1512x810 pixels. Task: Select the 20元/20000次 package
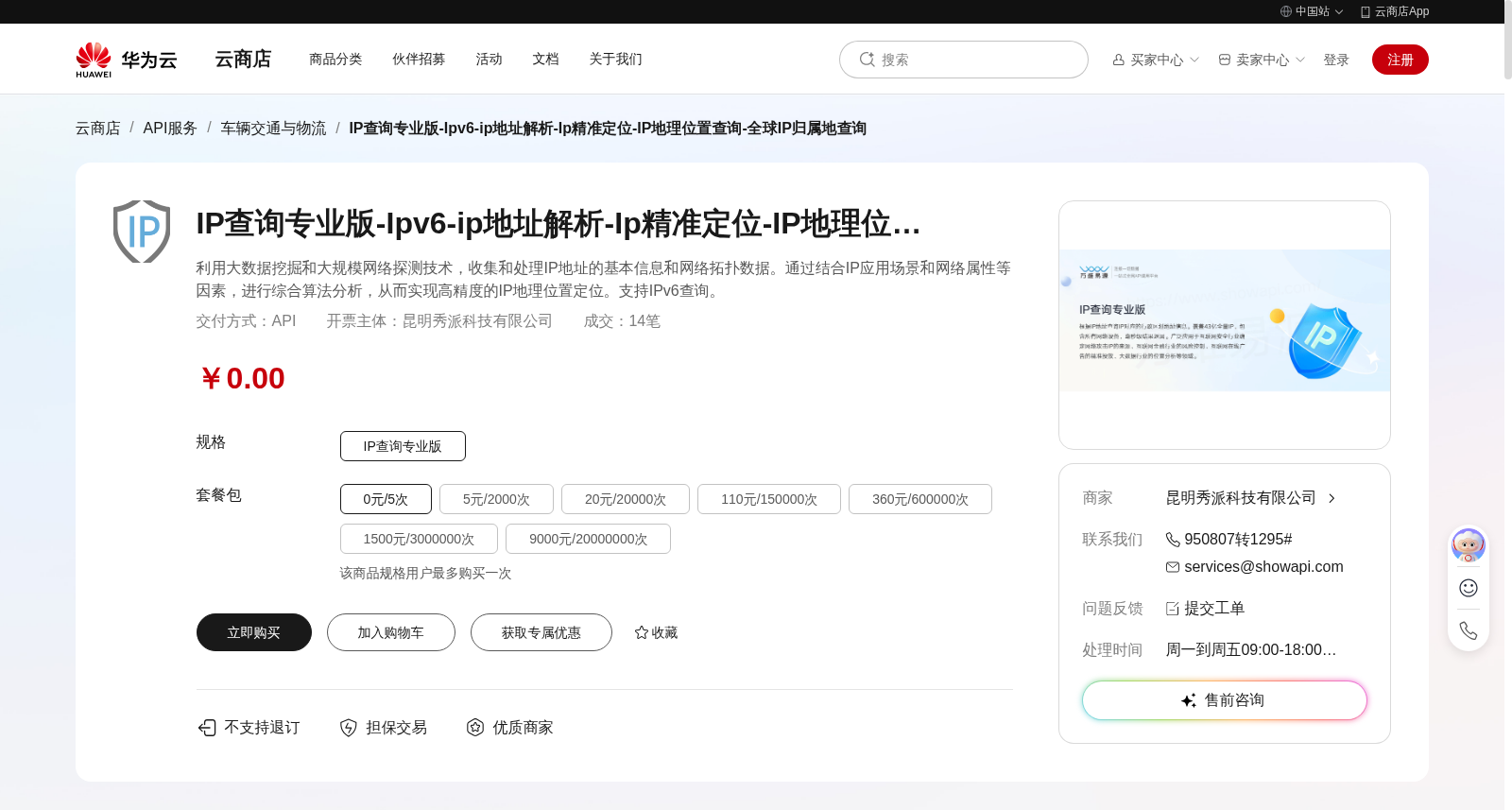pos(626,499)
